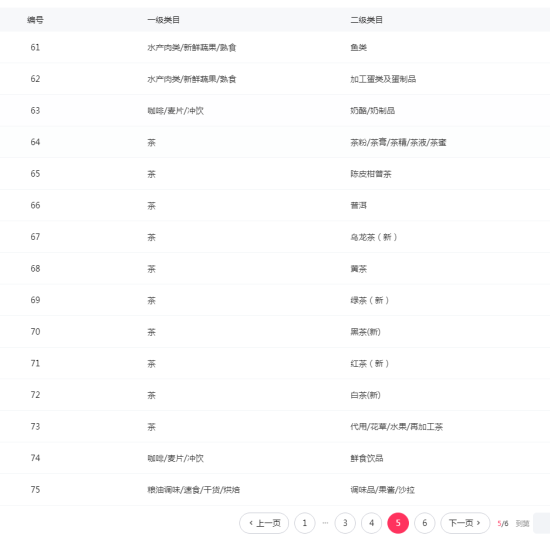Screen dimensions: 550x536
Task: Open page 3 in pagination
Action: (x=345, y=523)
